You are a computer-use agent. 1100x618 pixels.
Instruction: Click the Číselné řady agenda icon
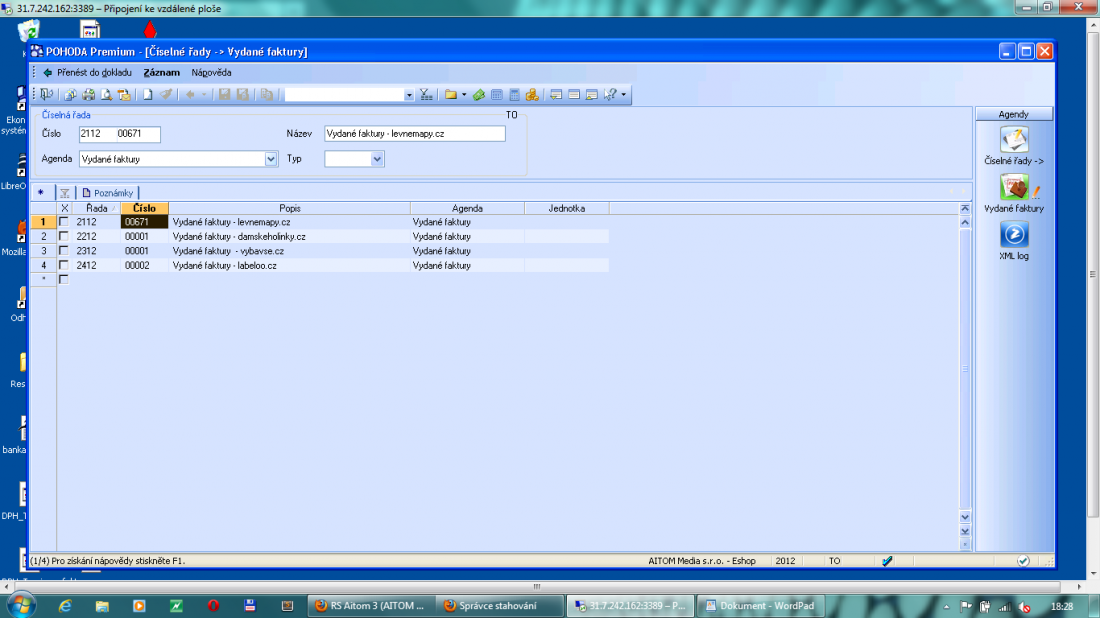click(x=1014, y=141)
